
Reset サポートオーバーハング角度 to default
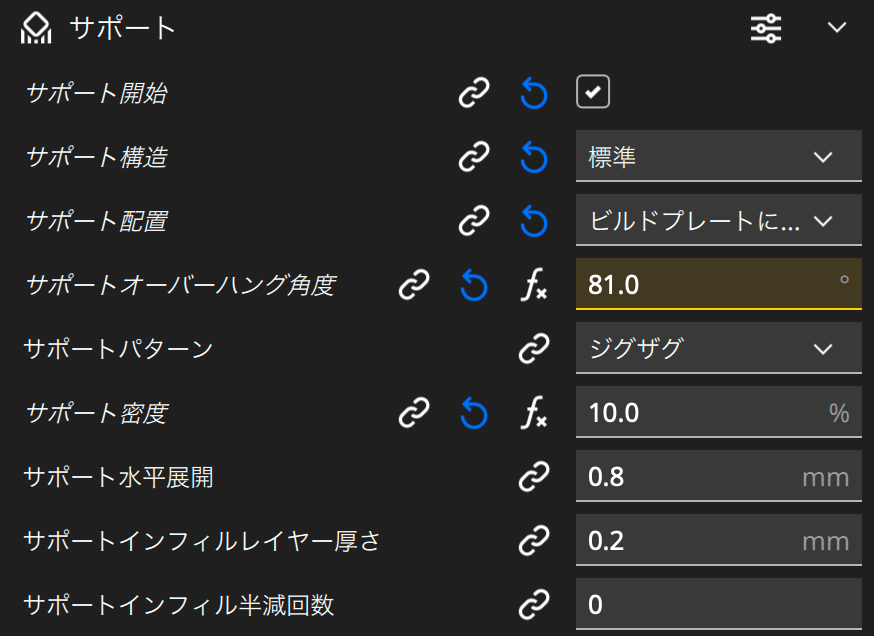474,285
